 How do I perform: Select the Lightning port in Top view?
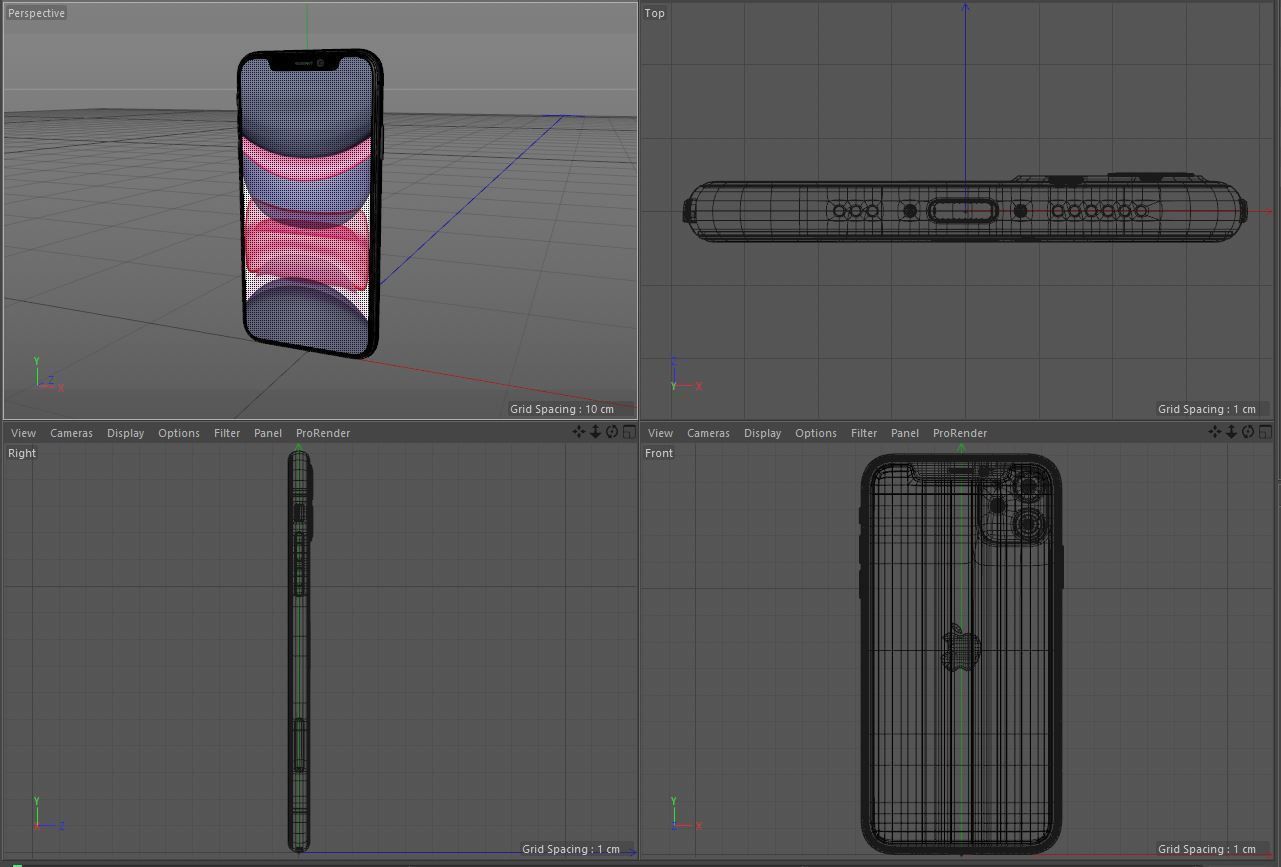point(964,211)
